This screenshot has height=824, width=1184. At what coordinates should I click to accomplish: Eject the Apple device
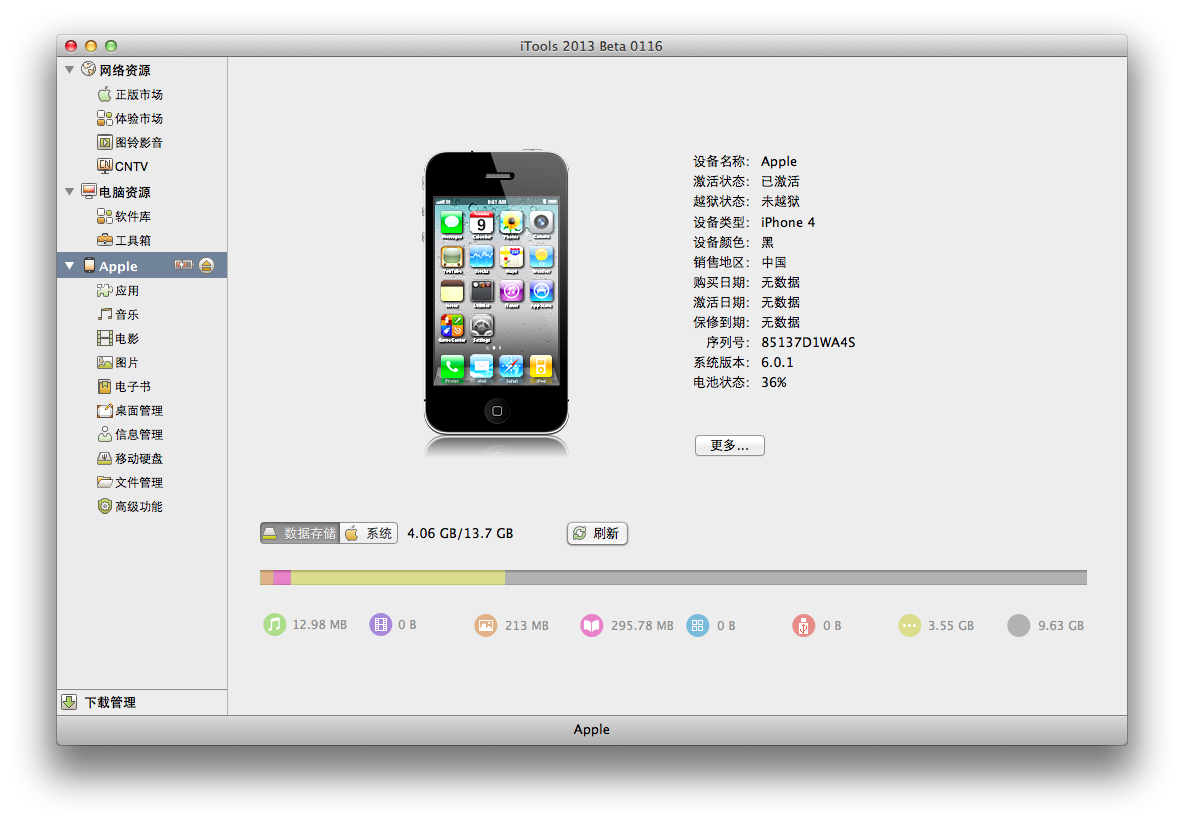coord(207,265)
